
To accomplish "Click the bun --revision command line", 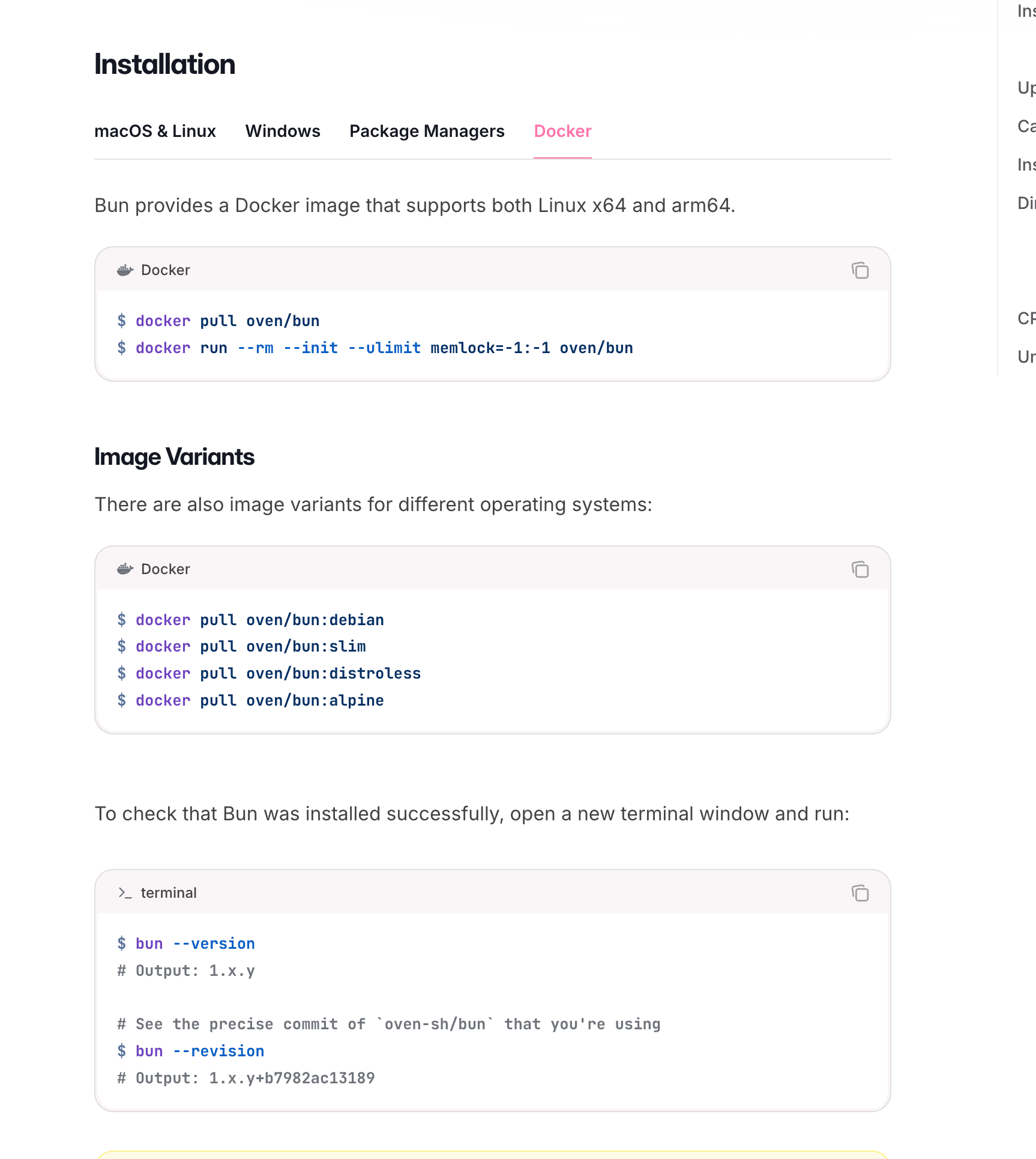I will coord(199,1051).
